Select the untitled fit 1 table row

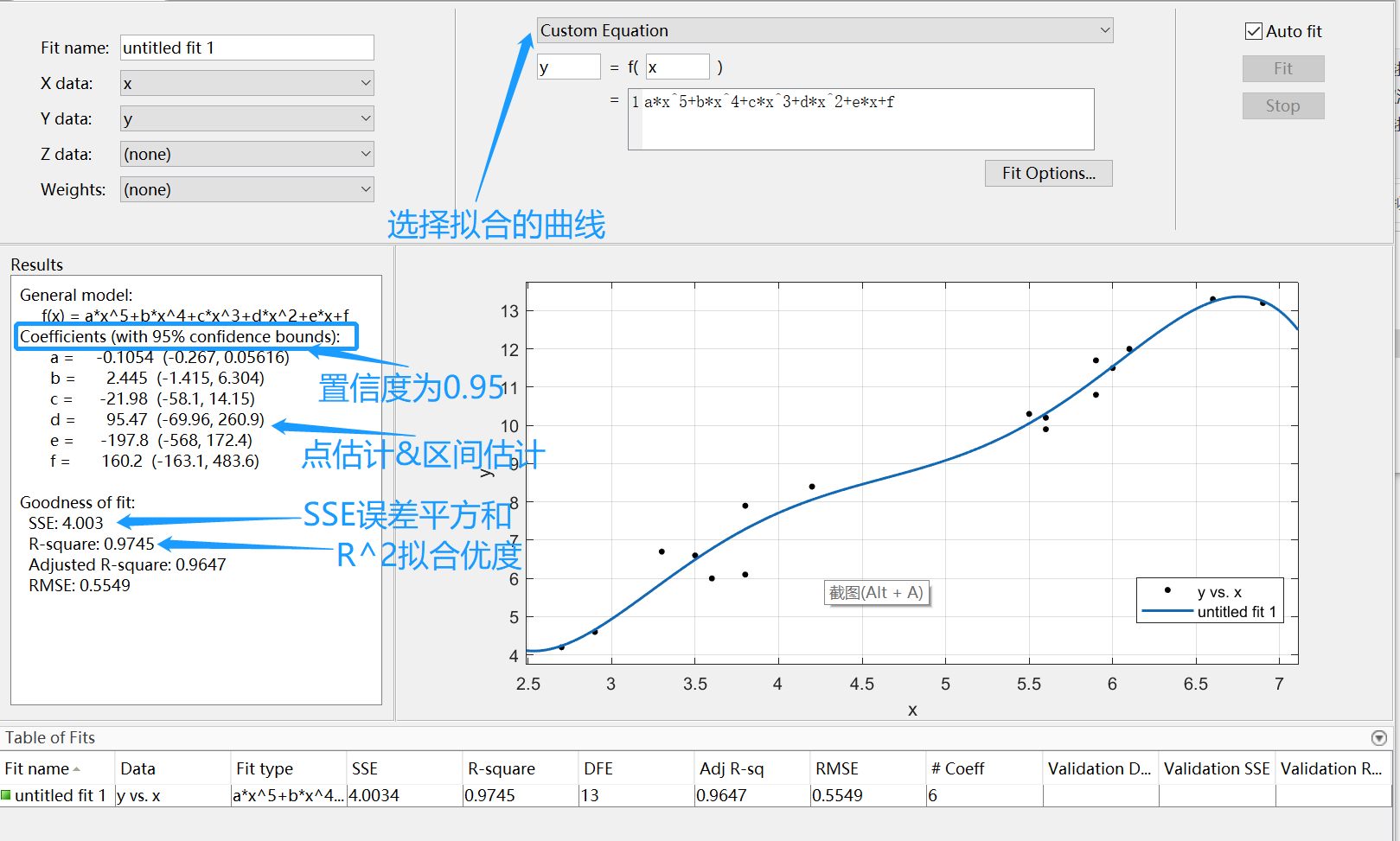pyautogui.click(x=695, y=795)
